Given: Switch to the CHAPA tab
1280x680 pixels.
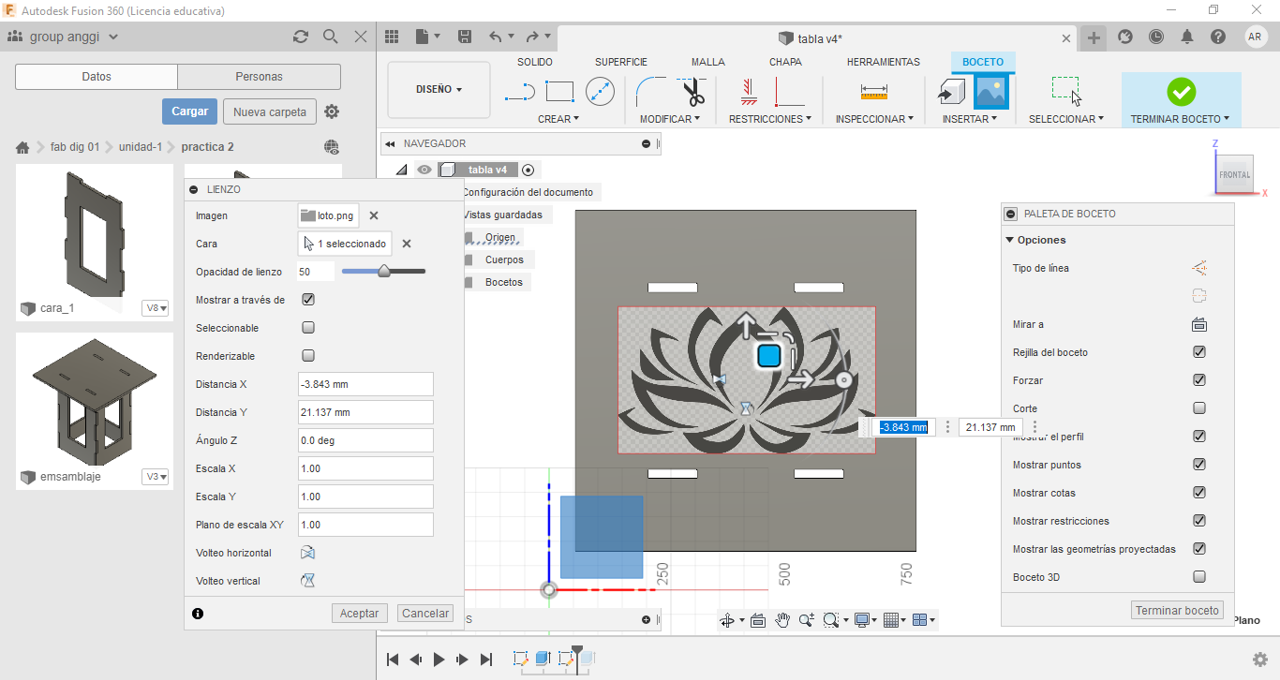Looking at the screenshot, I should pyautogui.click(x=785, y=62).
